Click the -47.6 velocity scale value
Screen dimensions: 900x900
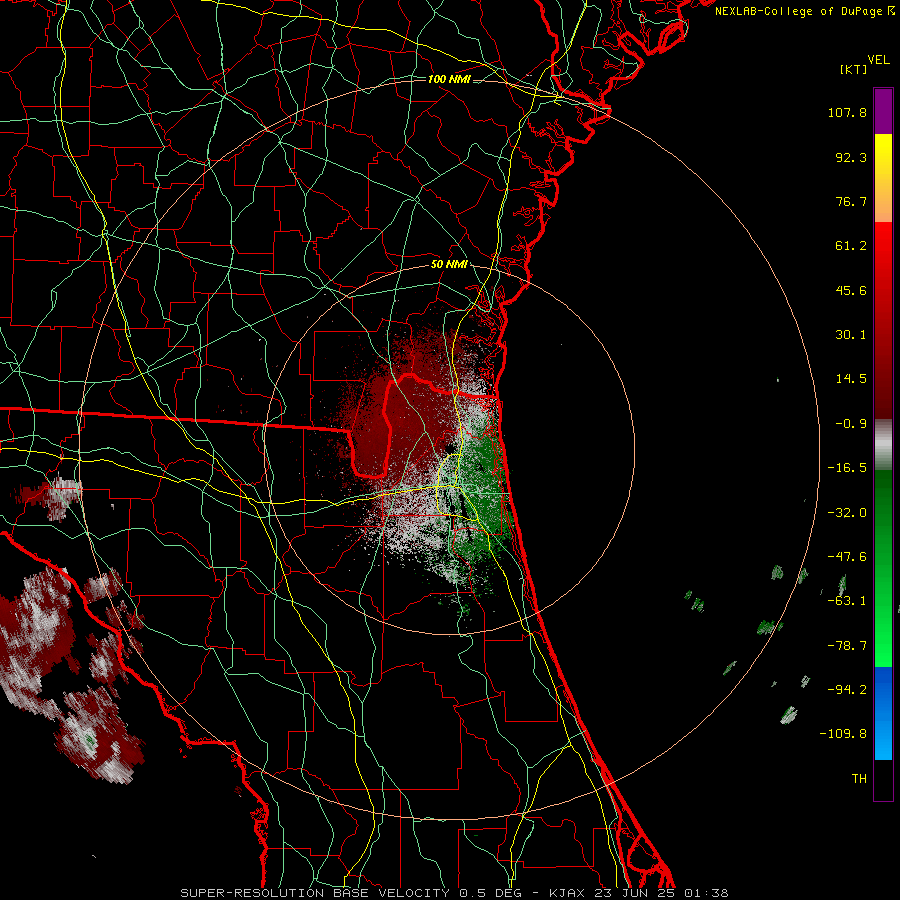pyautogui.click(x=847, y=557)
